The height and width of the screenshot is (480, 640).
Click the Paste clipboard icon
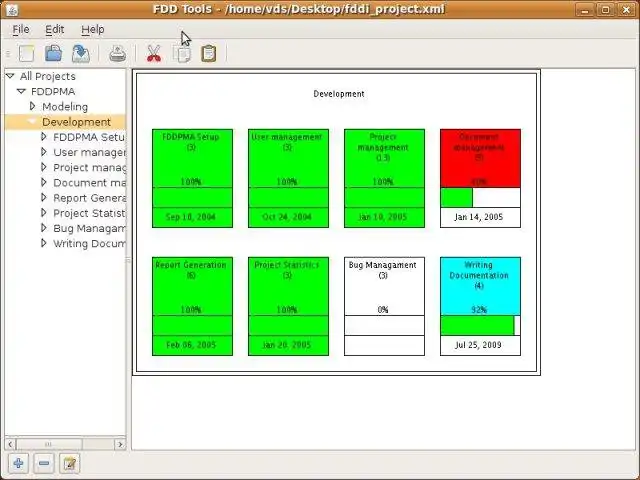209,53
